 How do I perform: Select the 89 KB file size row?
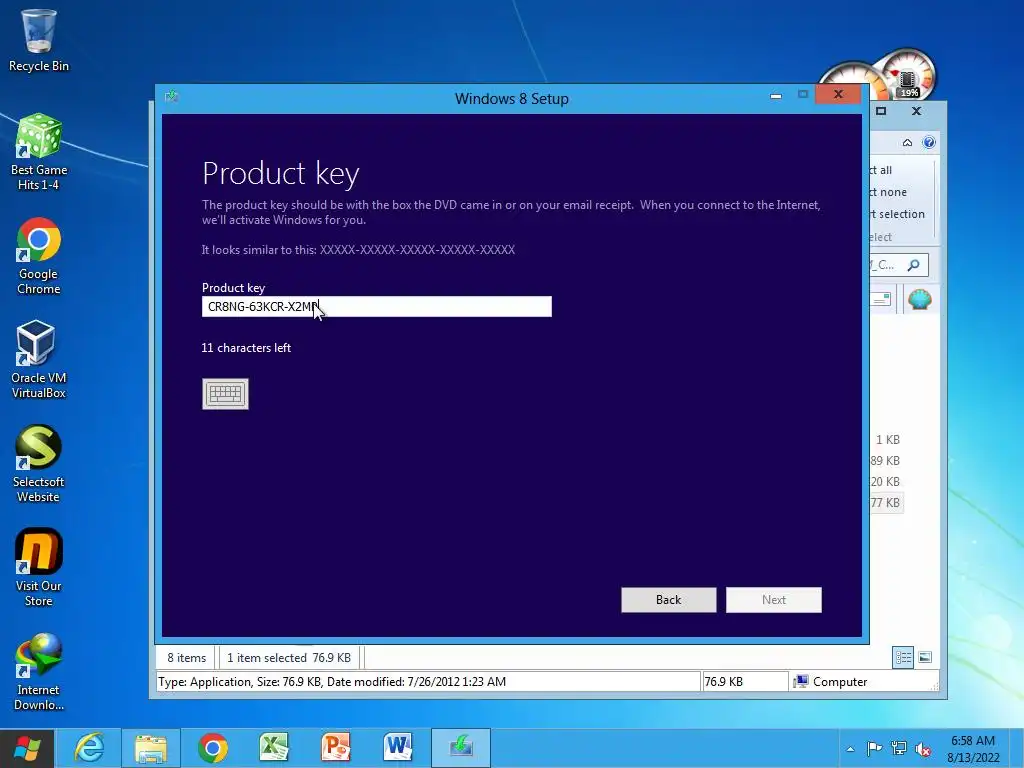(x=886, y=460)
